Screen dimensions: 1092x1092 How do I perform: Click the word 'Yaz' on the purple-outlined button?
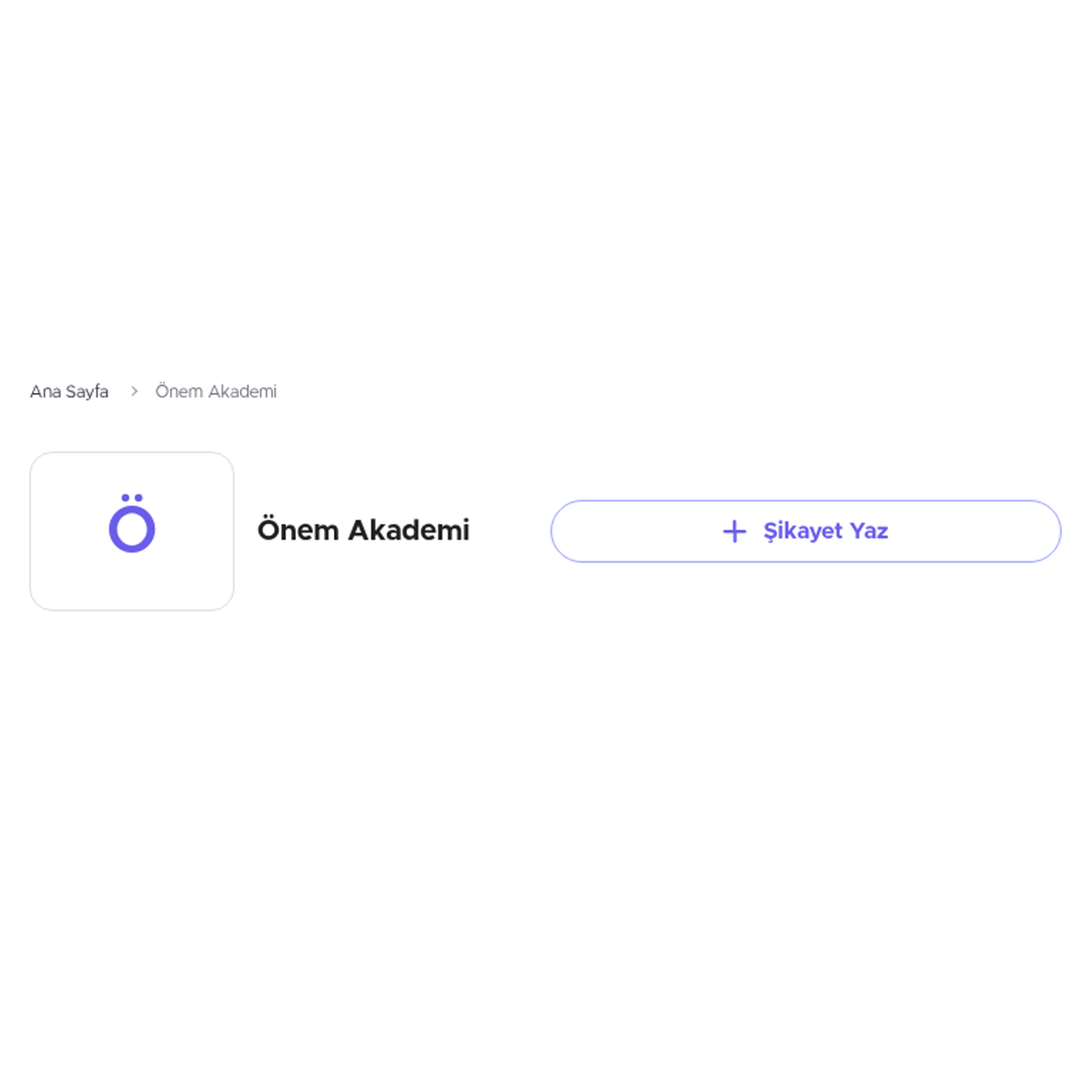(x=869, y=531)
